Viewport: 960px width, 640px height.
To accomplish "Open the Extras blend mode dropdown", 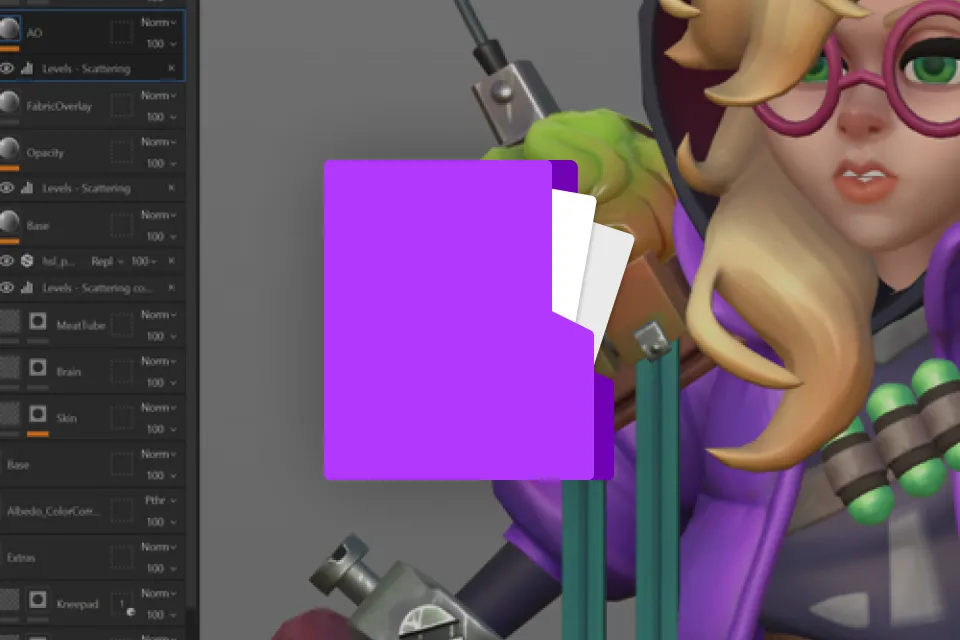I will (159, 547).
